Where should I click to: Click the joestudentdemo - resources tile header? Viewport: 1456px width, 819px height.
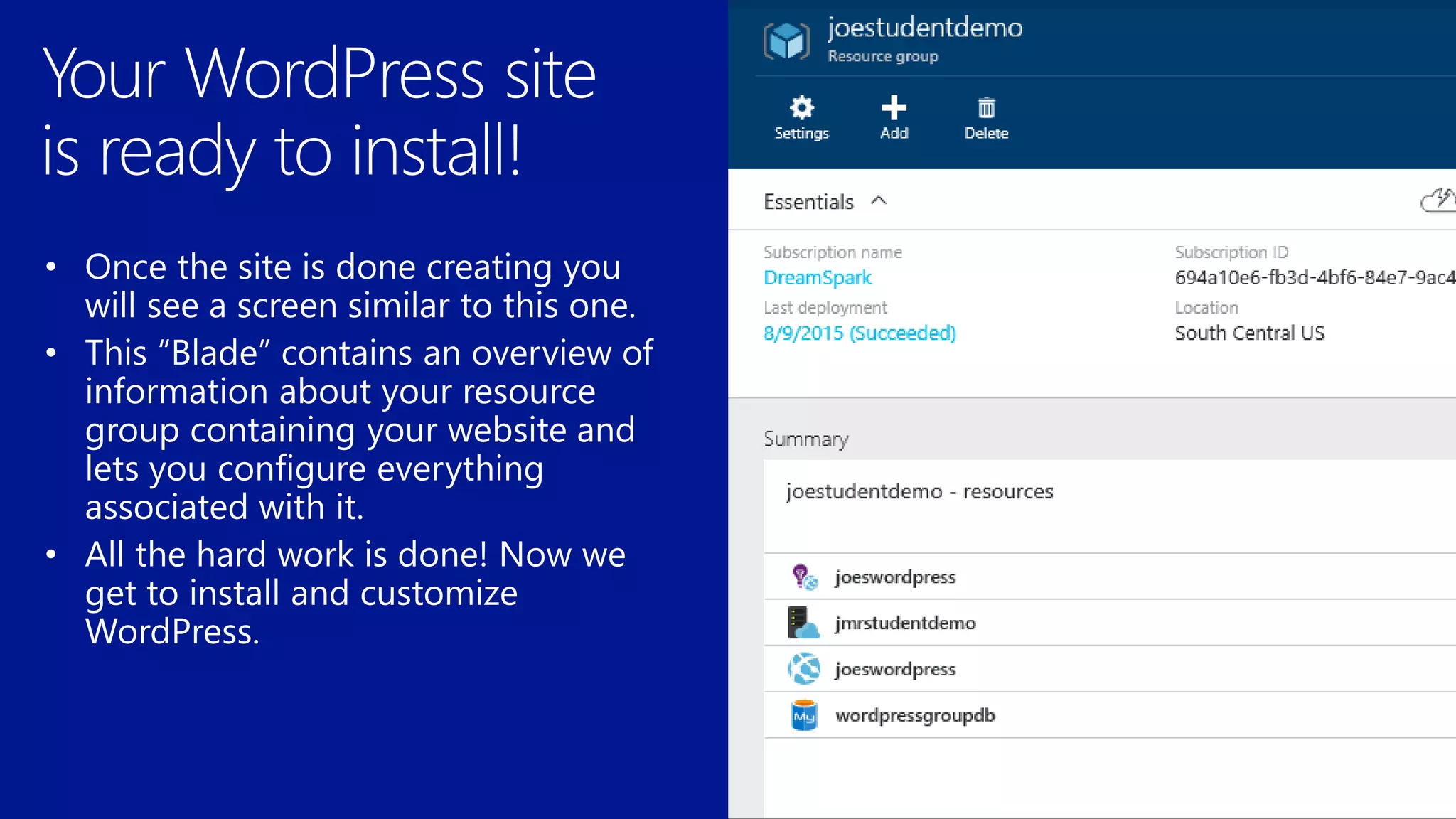[919, 492]
